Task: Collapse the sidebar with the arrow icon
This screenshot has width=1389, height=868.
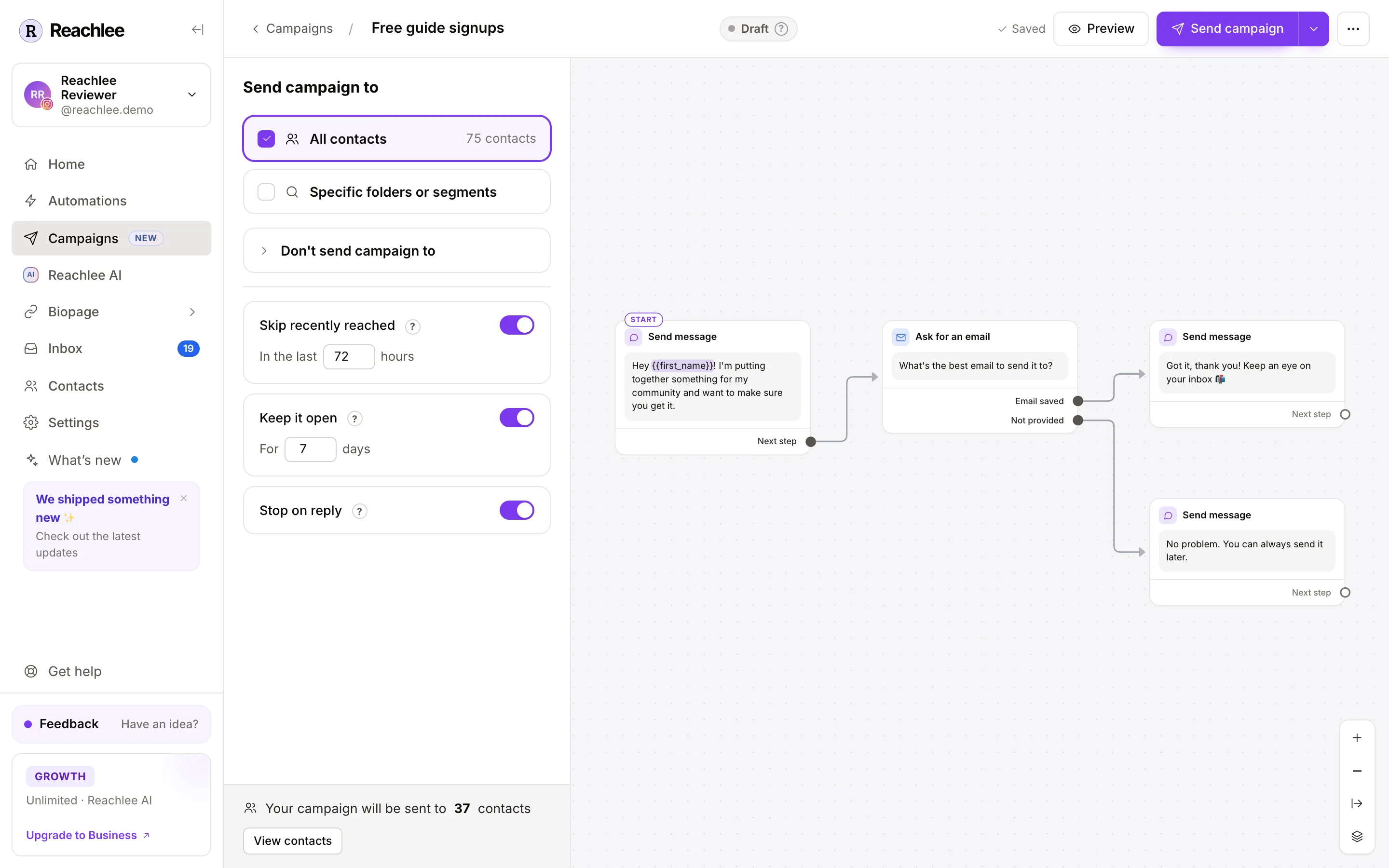Action: click(x=197, y=29)
